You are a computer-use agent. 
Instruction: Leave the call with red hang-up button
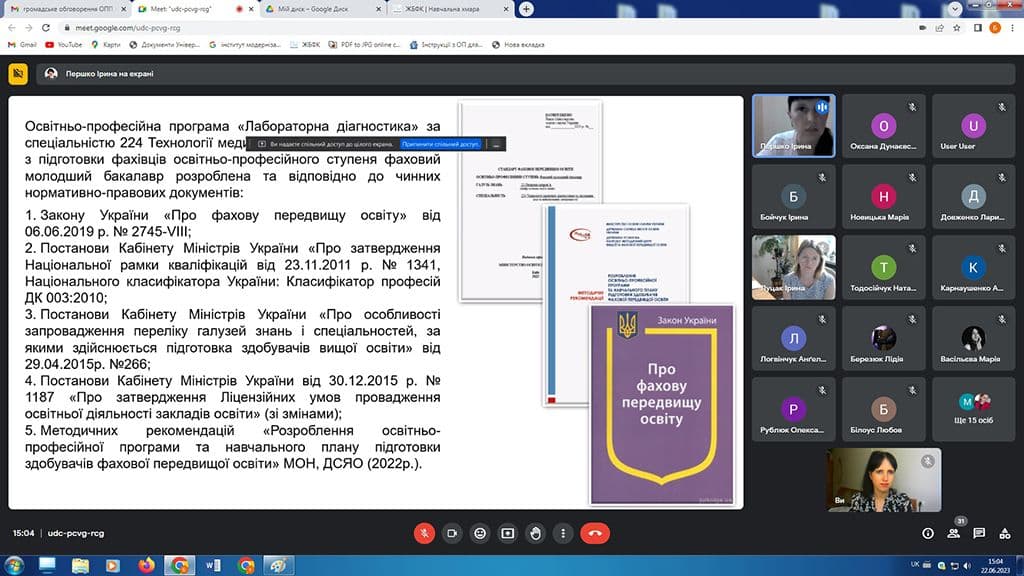tap(594, 534)
